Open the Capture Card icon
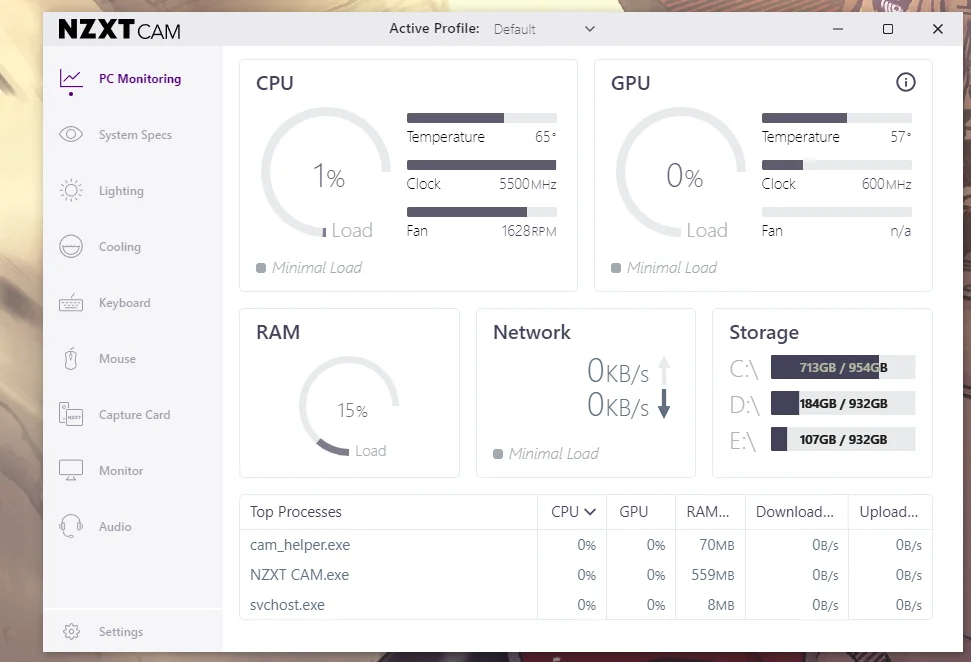This screenshot has height=662, width=971. pos(71,415)
